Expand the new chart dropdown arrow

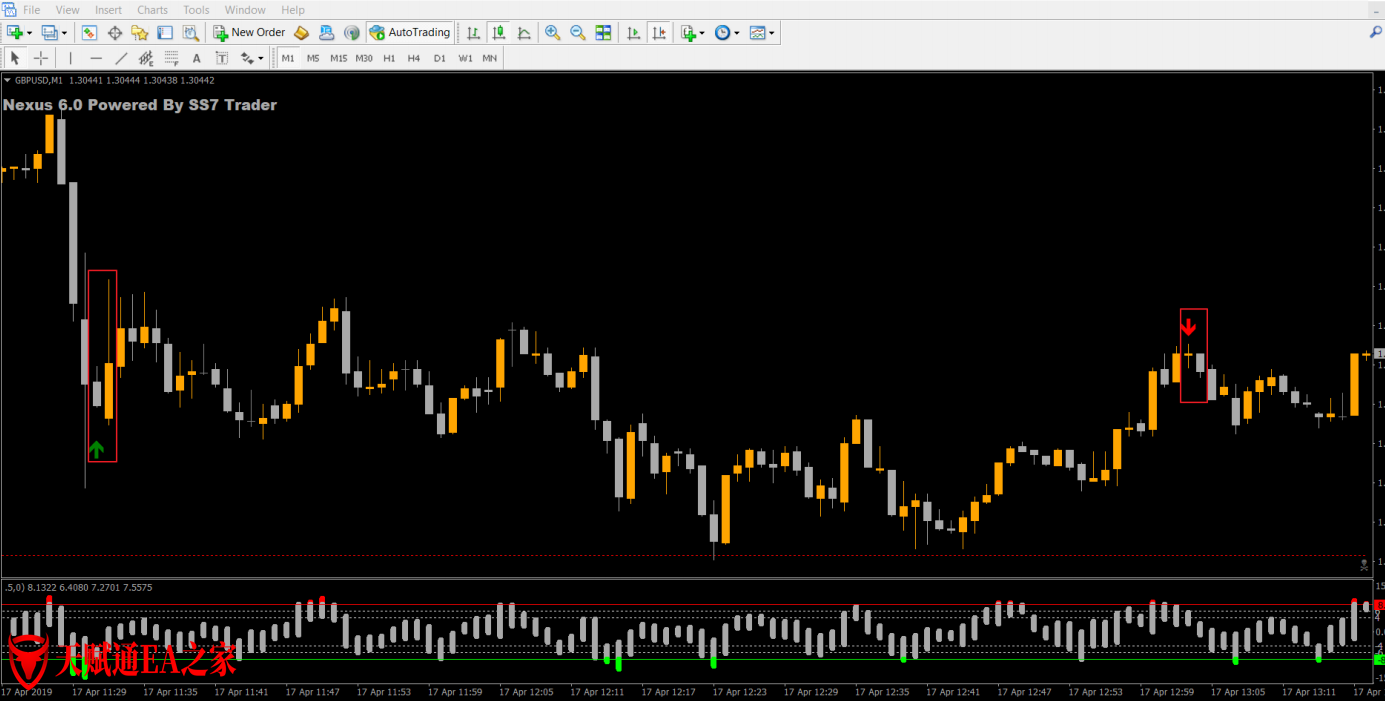click(x=29, y=33)
